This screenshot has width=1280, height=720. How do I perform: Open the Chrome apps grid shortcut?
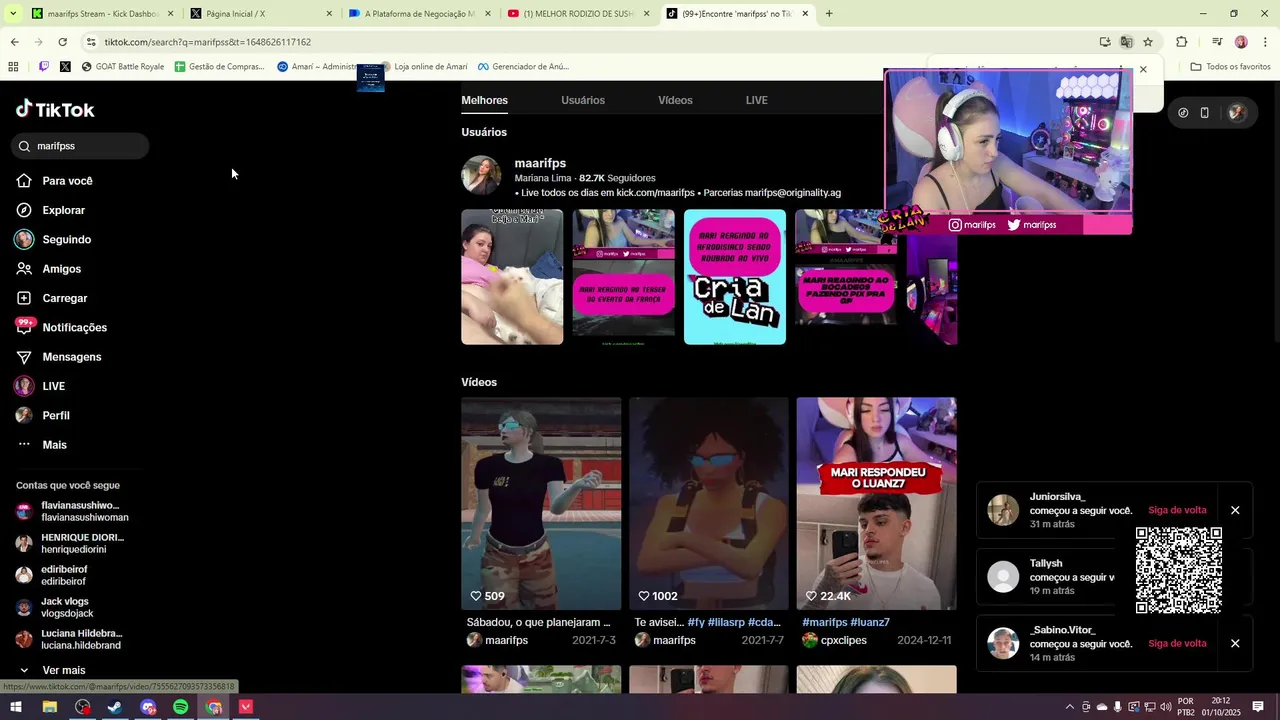13,67
